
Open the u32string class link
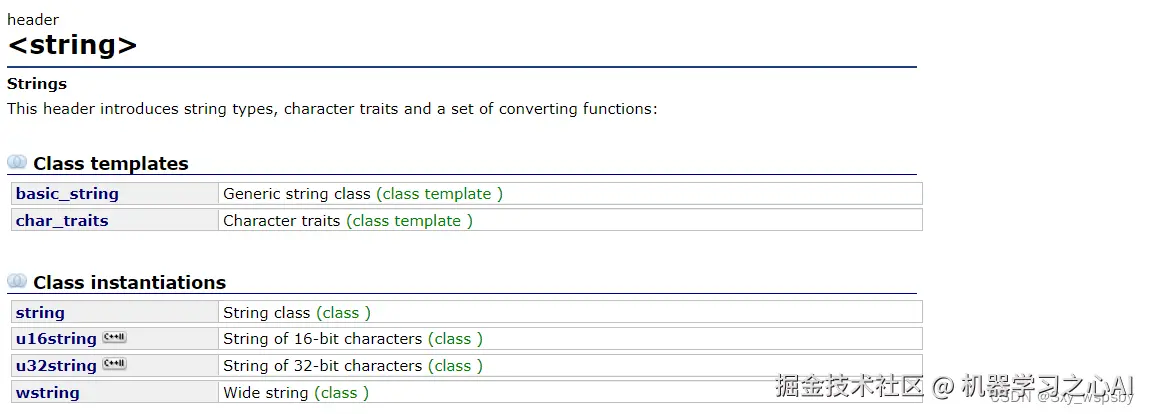point(56,366)
